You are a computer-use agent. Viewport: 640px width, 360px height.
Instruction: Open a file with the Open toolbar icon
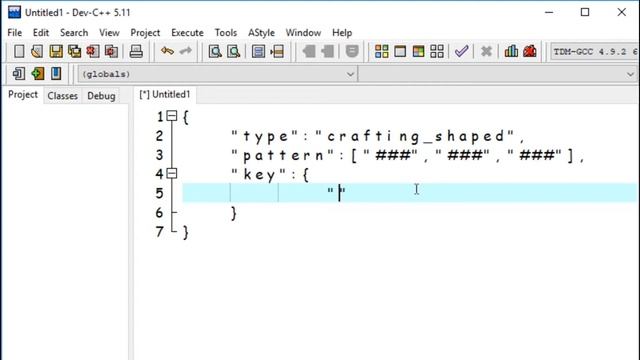pyautogui.click(x=37, y=51)
